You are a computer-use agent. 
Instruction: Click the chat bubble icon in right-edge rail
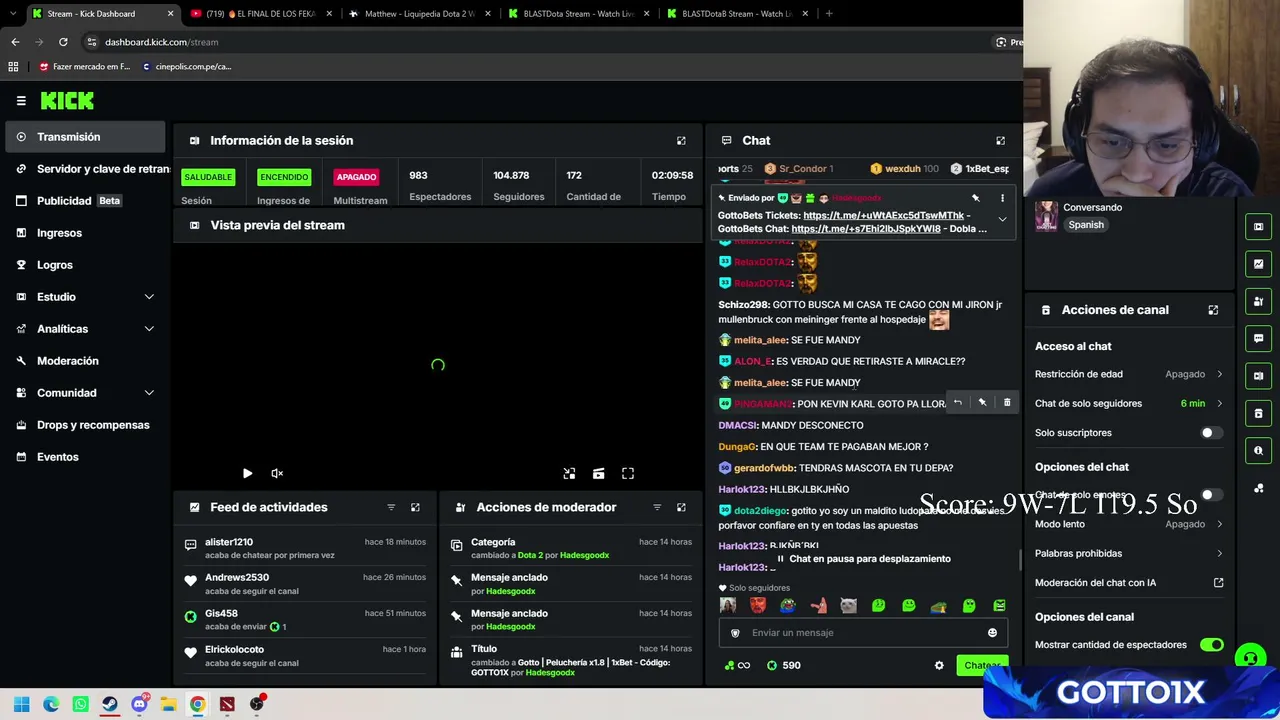click(x=1258, y=339)
